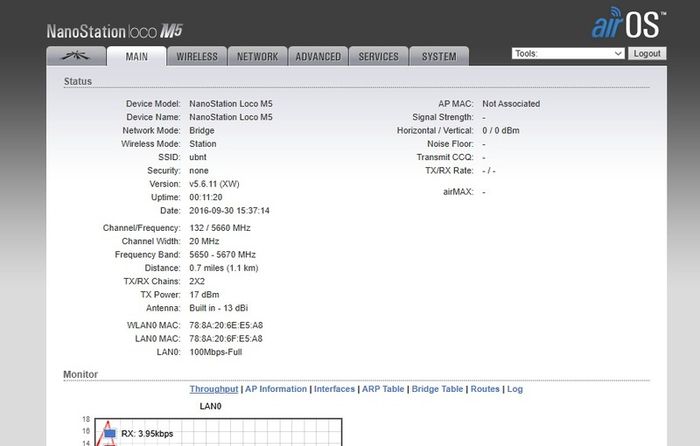
Task: Show the Interfaces monitor link
Action: point(334,389)
